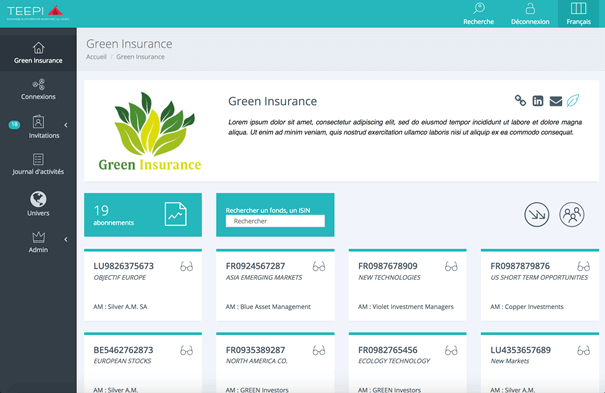
Task: Open Invitations in the sidebar
Action: click(44, 127)
